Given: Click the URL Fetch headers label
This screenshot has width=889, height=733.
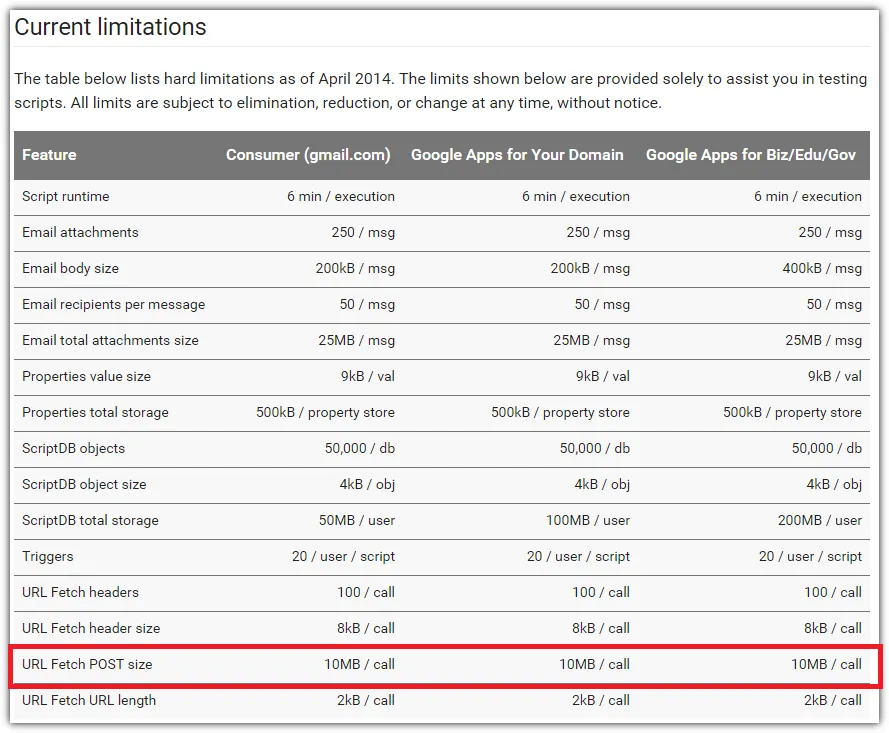Looking at the screenshot, I should (80, 592).
